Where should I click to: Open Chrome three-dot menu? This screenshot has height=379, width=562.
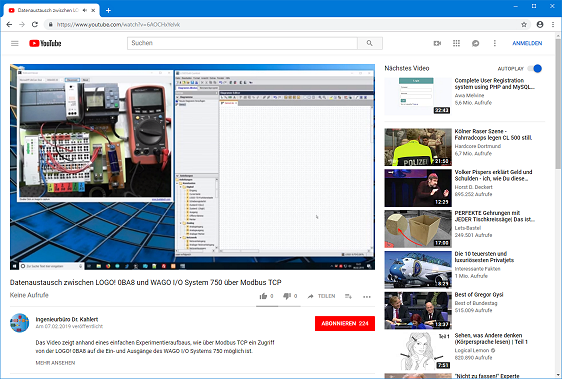(553, 24)
